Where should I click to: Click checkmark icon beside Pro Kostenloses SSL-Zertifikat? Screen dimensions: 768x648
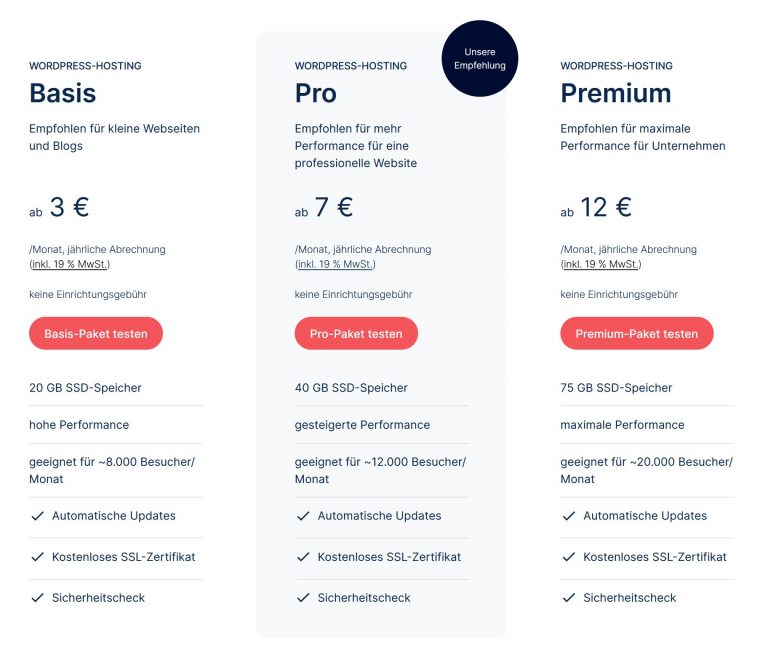click(303, 557)
